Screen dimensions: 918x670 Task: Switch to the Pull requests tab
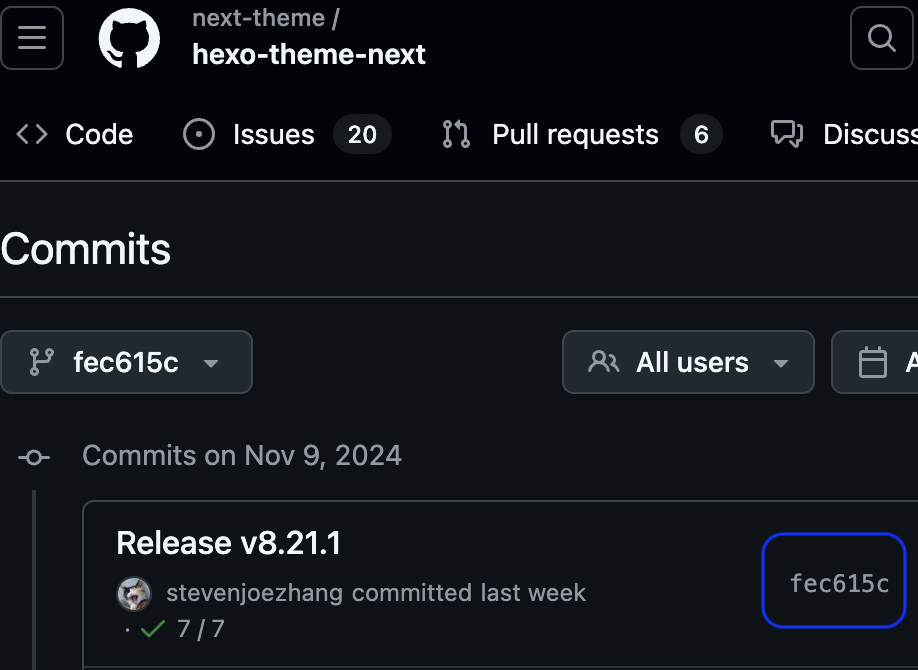click(x=582, y=134)
